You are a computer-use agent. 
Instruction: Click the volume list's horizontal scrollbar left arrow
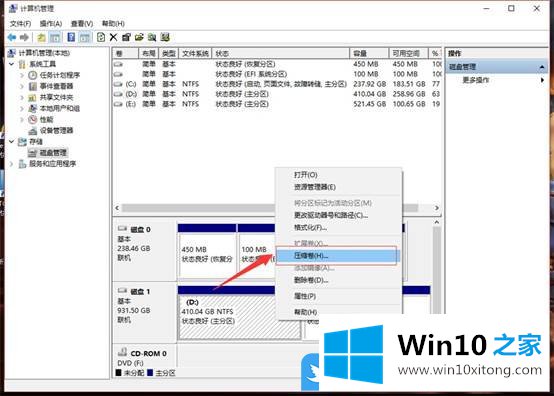point(117,208)
